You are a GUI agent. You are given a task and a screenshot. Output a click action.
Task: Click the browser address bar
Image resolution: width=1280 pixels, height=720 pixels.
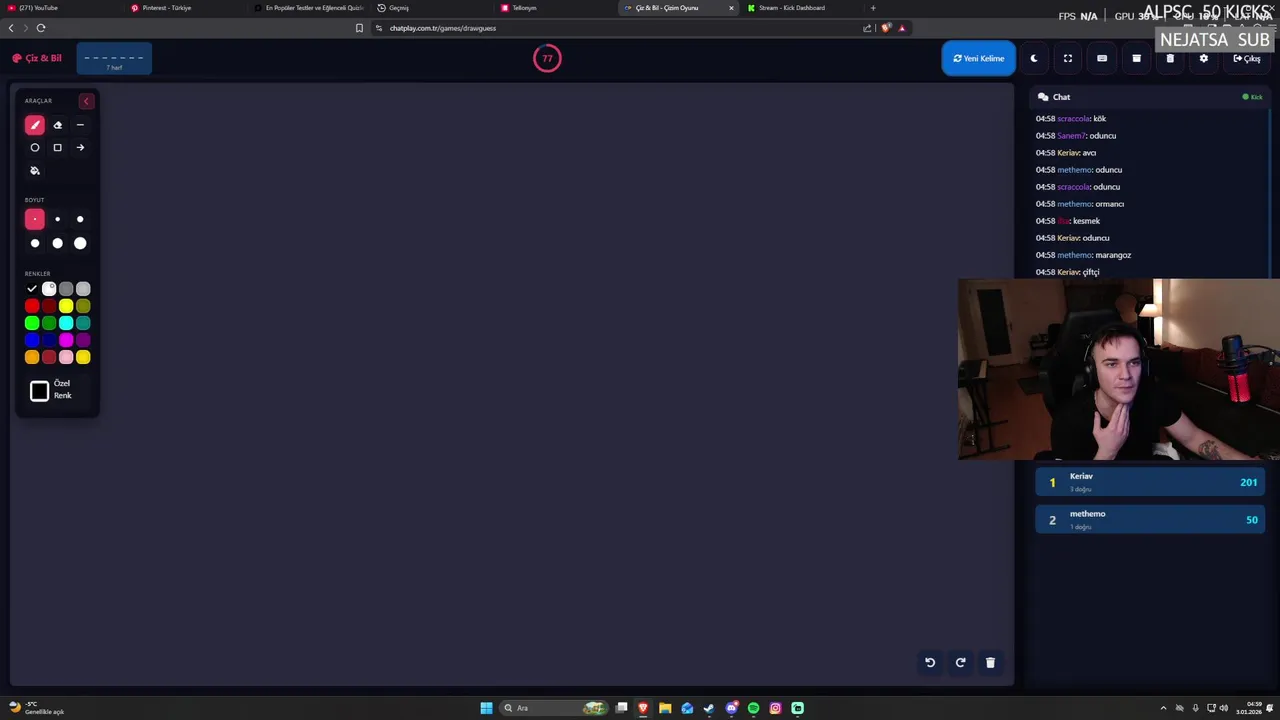tap(620, 28)
